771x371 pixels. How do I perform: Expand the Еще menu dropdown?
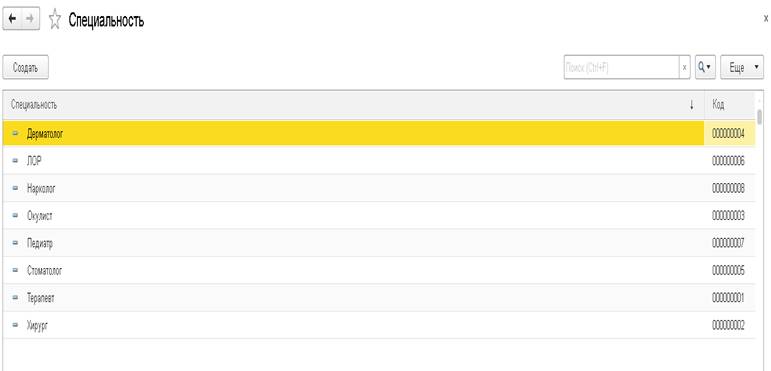(742, 67)
